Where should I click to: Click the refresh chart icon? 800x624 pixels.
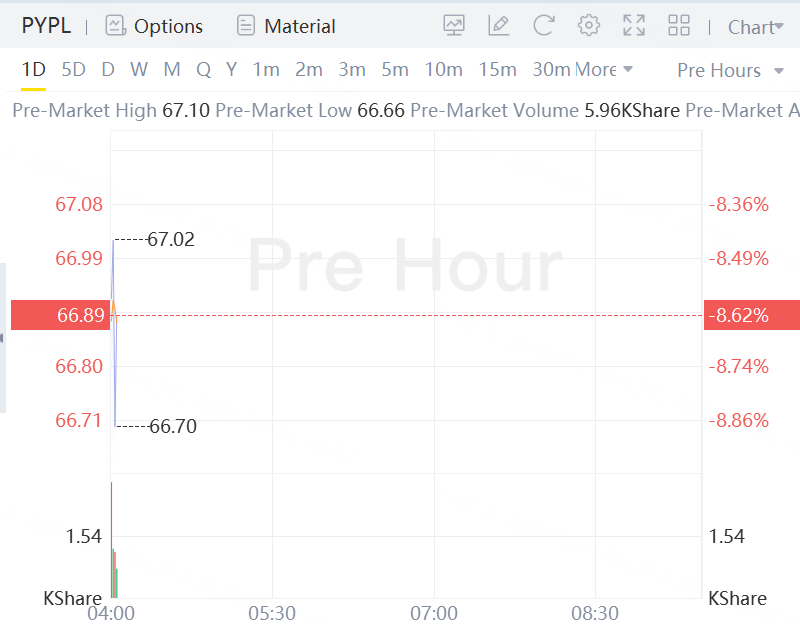543,26
